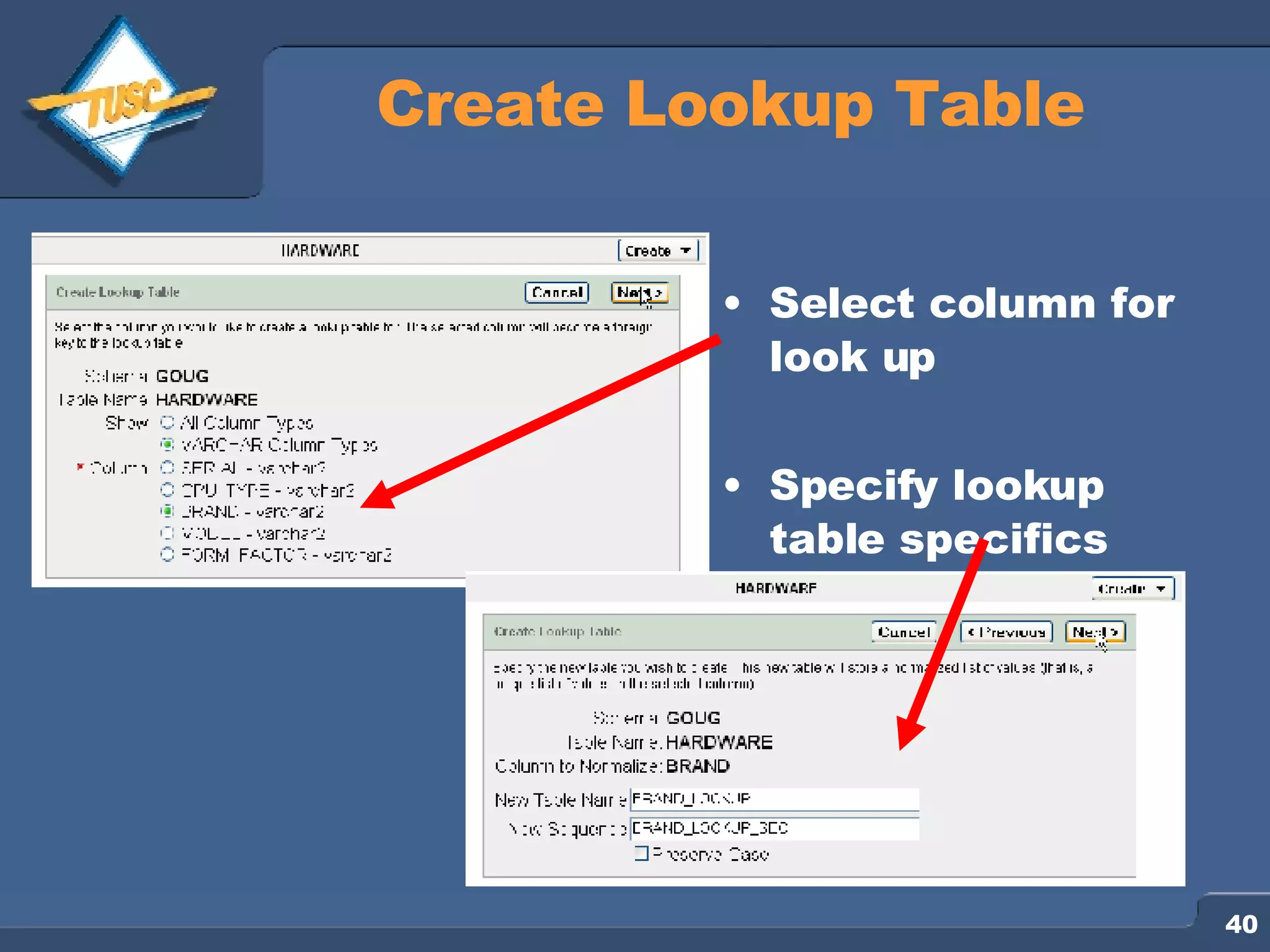Click the HARDWARE title in the lower panel
This screenshot has height=952, width=1270.
click(776, 588)
